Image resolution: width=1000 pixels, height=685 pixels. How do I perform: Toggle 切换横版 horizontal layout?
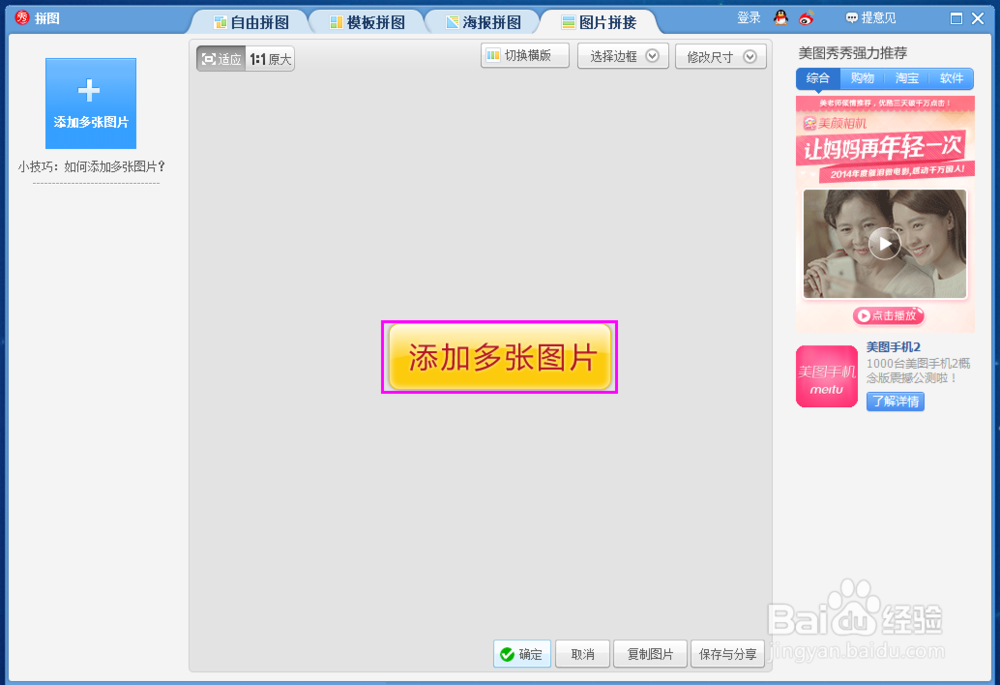point(524,55)
